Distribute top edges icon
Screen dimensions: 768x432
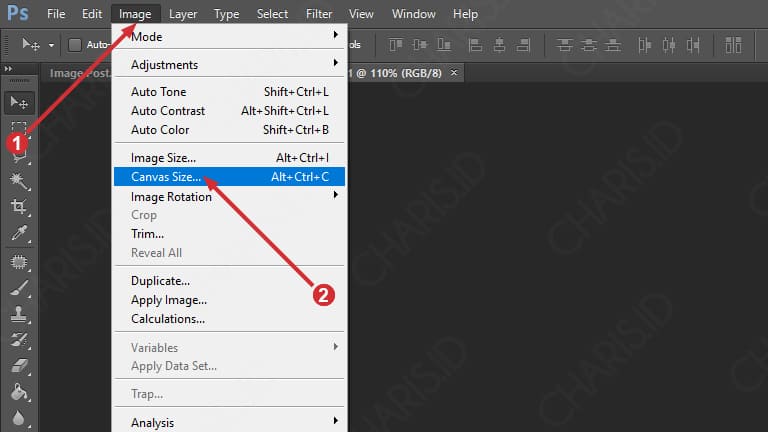point(564,45)
